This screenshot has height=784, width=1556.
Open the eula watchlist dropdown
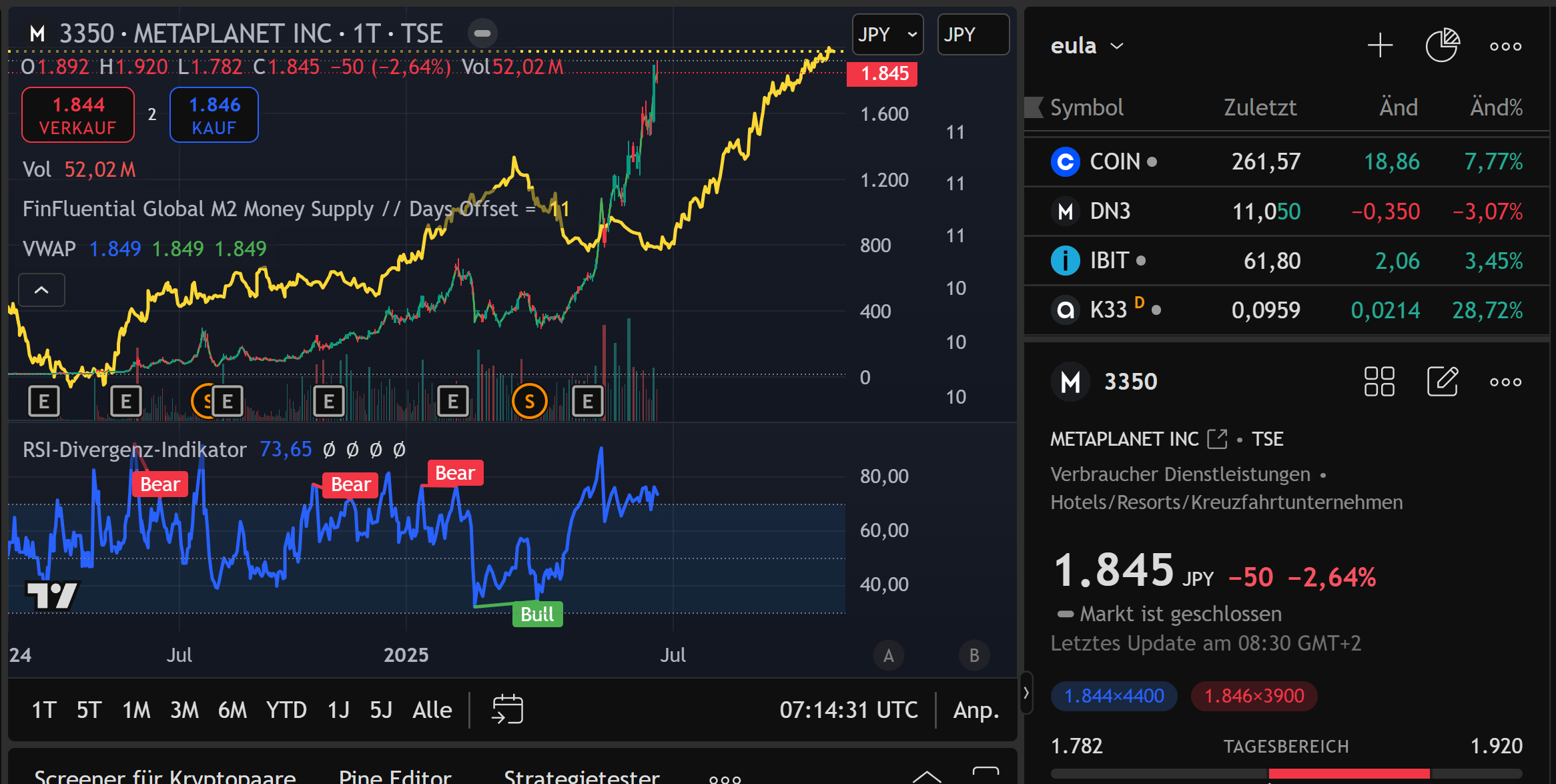(x=1087, y=46)
